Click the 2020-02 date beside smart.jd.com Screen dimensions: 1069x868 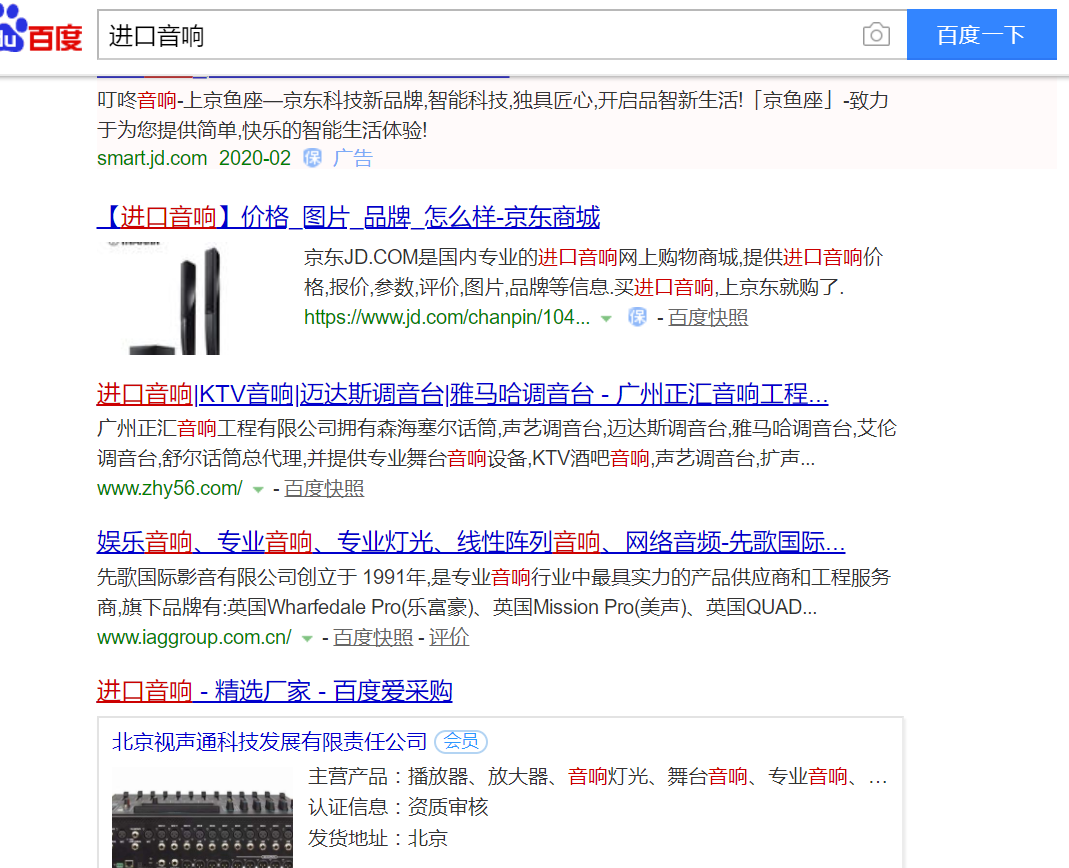tap(255, 158)
